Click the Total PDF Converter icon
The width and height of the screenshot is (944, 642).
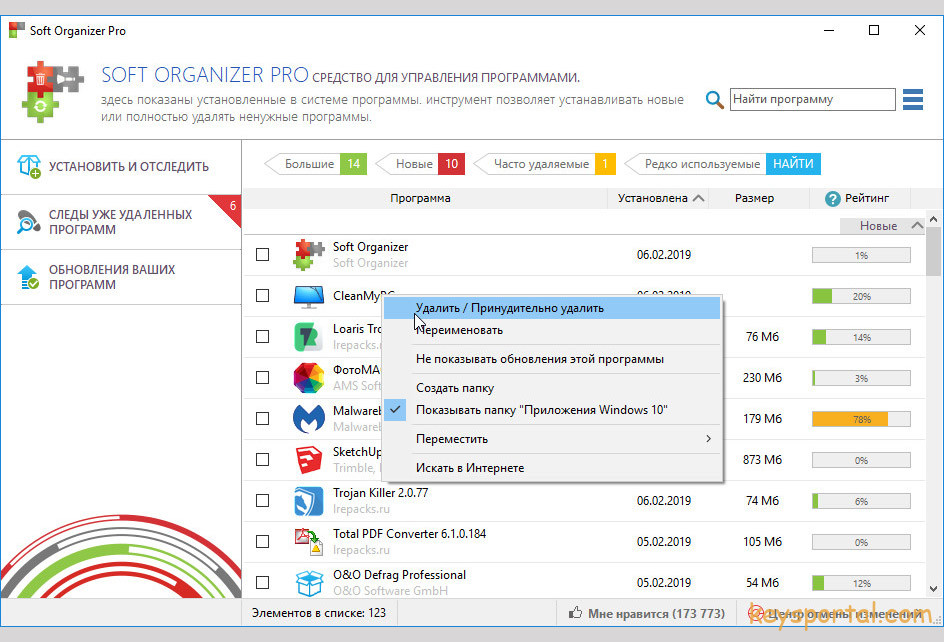click(308, 542)
